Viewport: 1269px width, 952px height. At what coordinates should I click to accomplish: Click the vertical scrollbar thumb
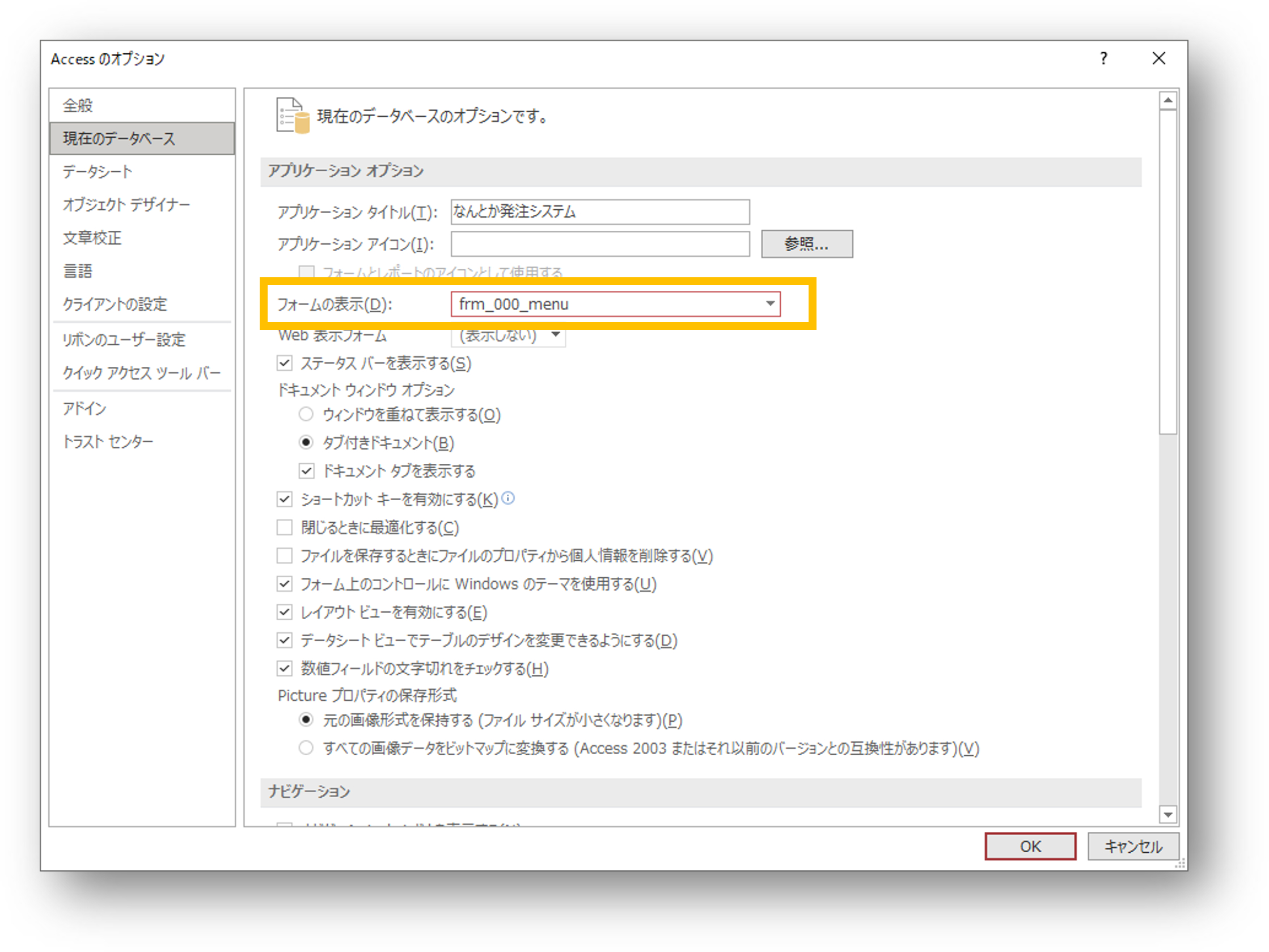[x=1168, y=272]
